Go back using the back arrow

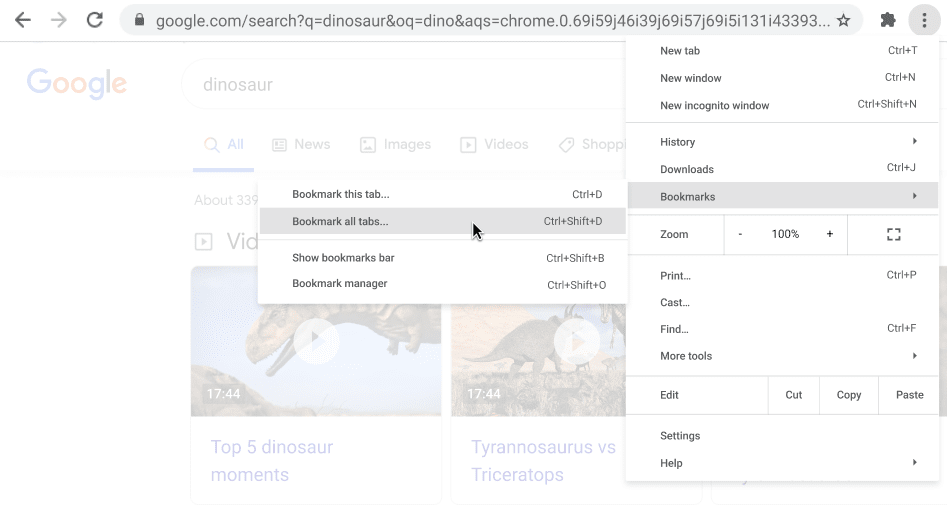(x=23, y=21)
